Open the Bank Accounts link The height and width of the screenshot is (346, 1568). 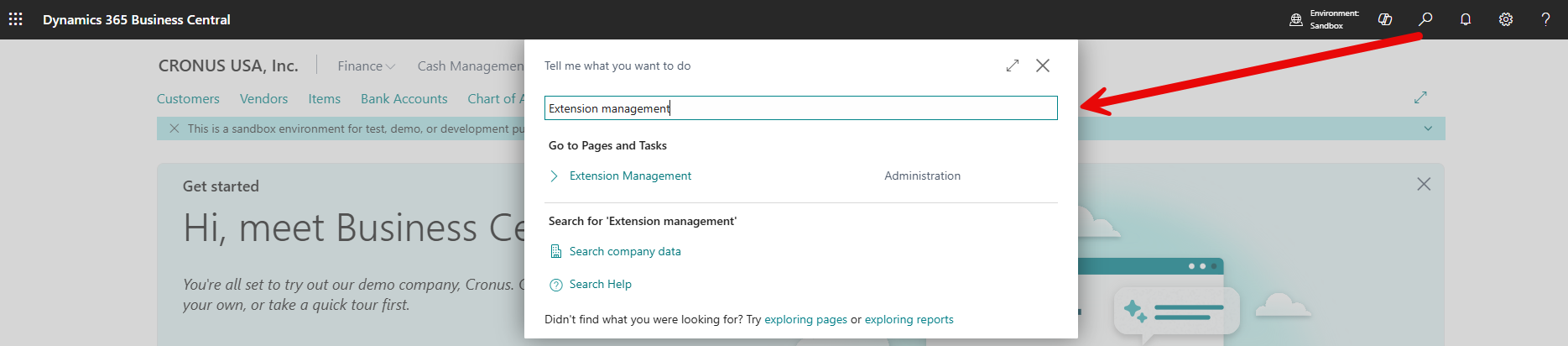(404, 98)
